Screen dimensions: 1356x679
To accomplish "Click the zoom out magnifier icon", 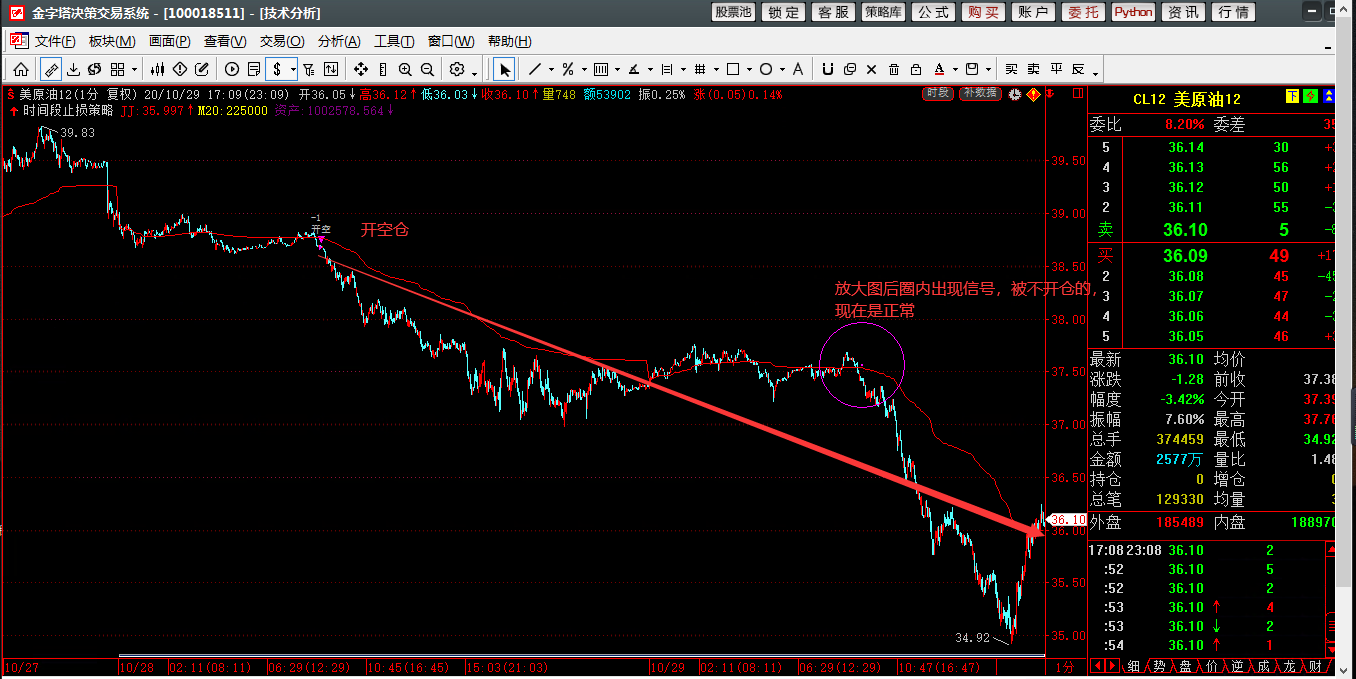I will point(427,69).
